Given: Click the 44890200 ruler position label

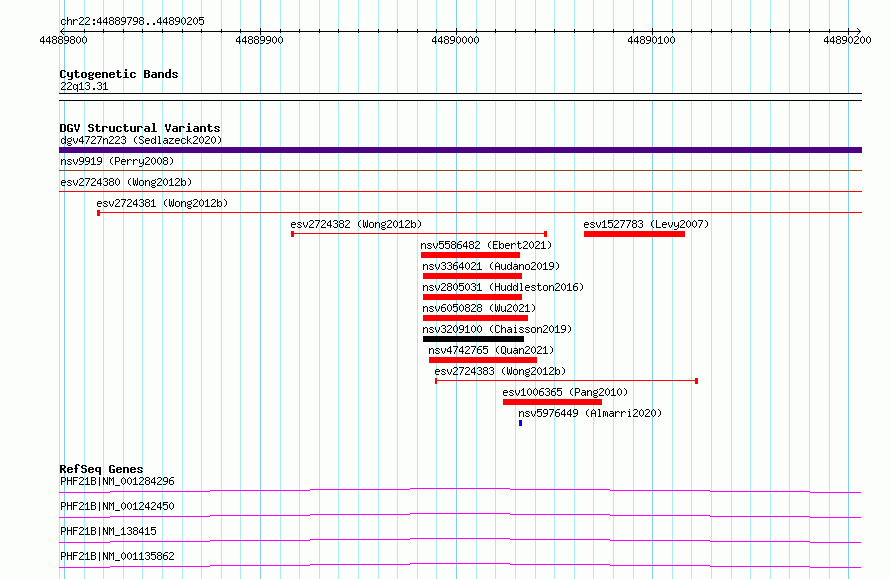Looking at the screenshot, I should (847, 40).
